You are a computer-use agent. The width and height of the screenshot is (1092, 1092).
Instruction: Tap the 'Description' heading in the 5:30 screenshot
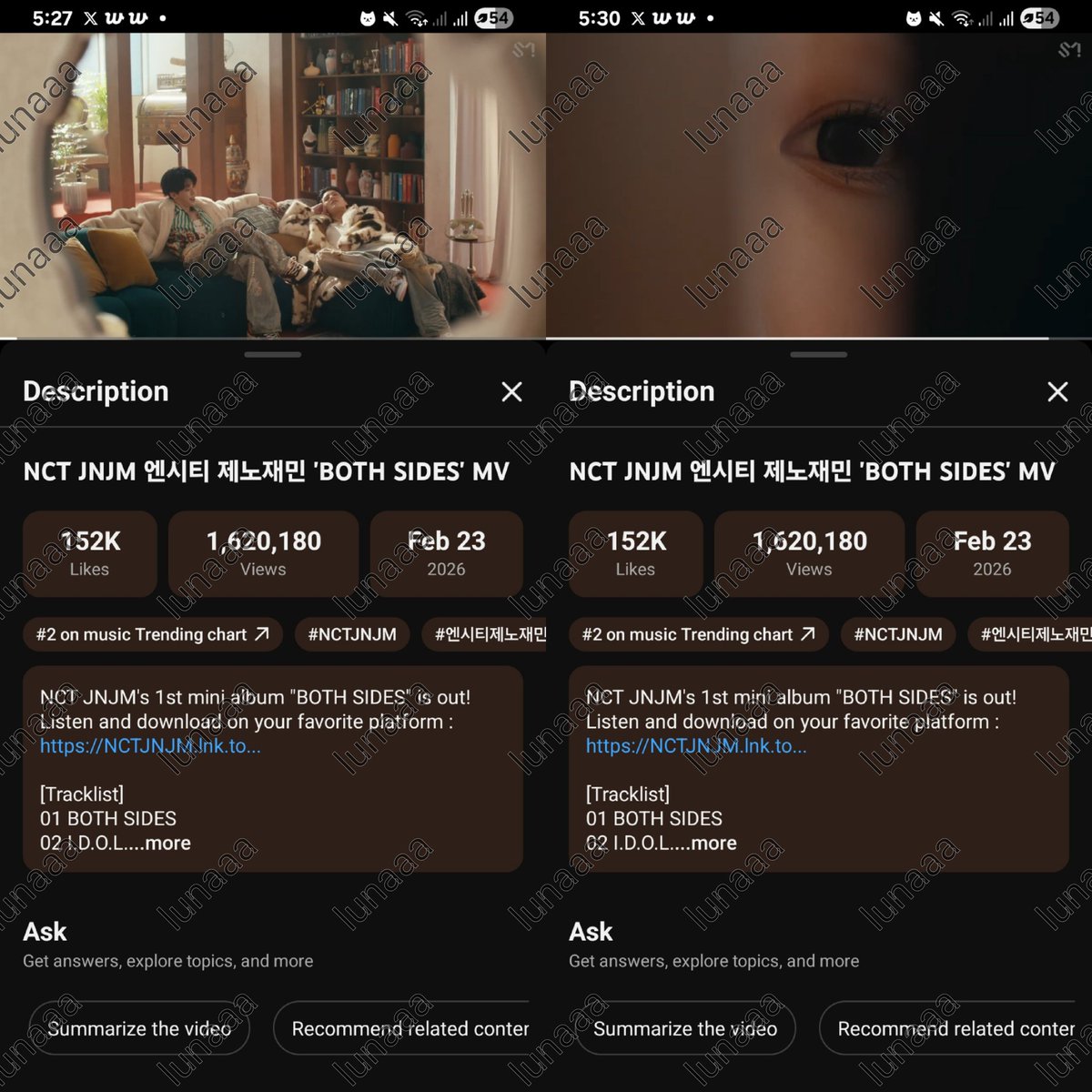[642, 391]
